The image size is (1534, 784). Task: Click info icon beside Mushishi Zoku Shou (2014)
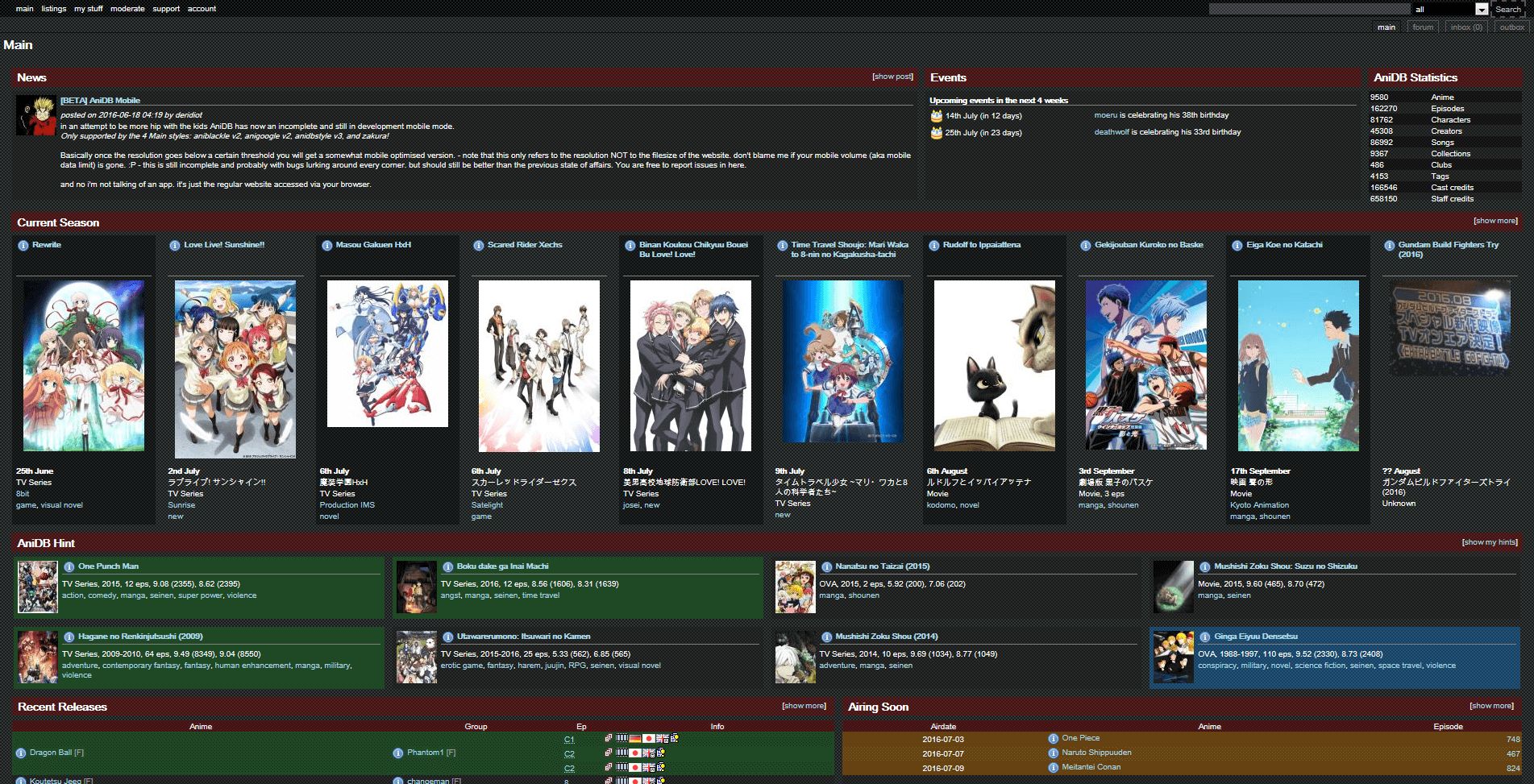point(826,637)
